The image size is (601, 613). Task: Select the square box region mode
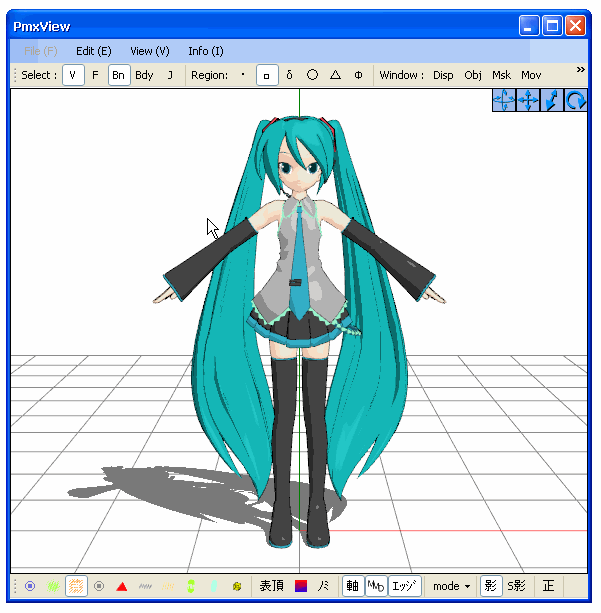(267, 75)
